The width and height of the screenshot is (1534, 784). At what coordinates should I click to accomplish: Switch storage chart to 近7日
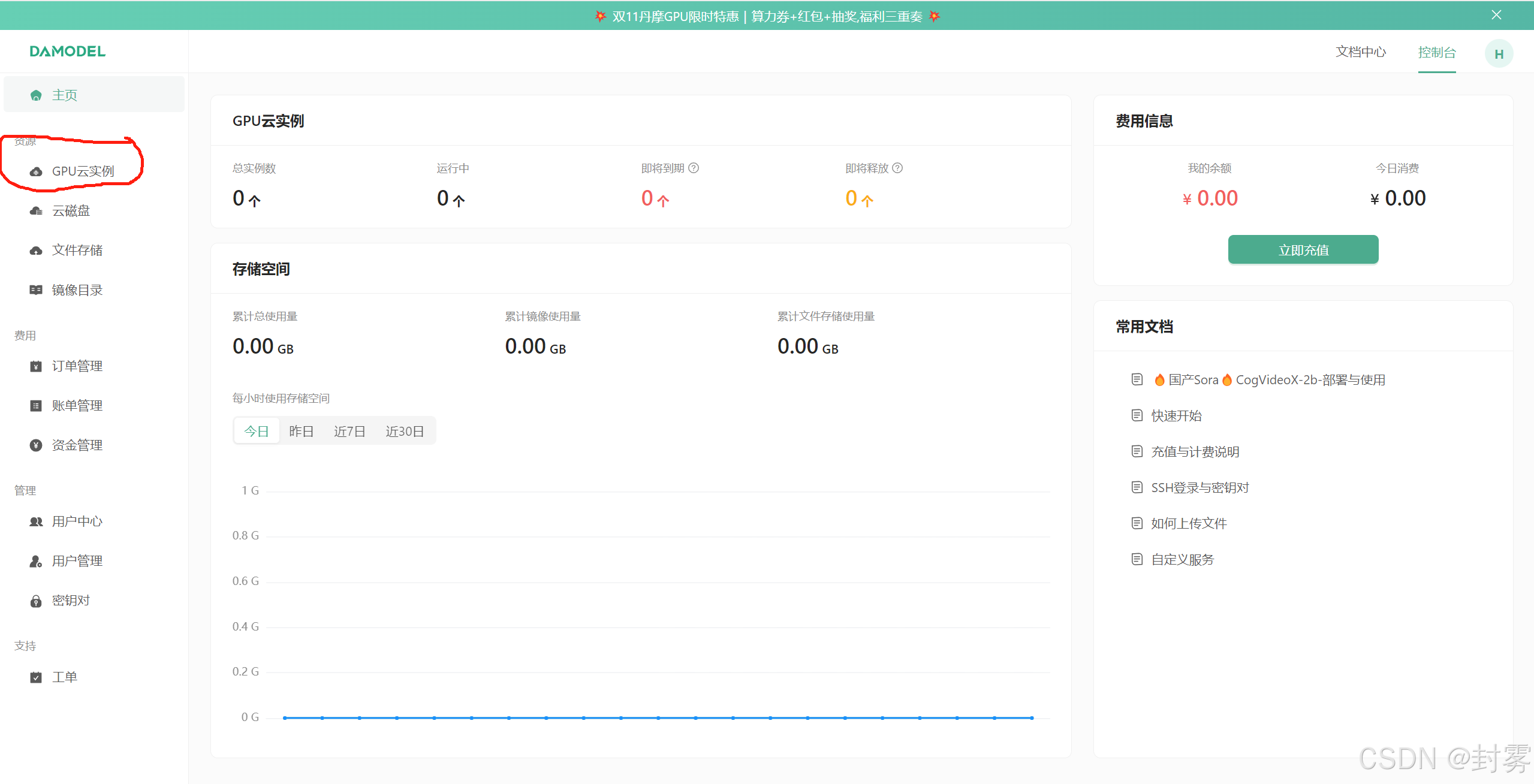point(349,432)
